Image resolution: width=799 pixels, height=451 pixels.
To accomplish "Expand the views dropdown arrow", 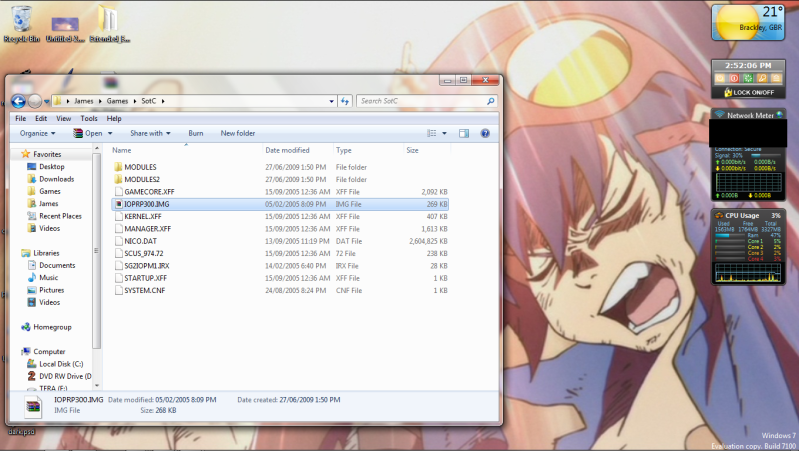I will [444, 134].
